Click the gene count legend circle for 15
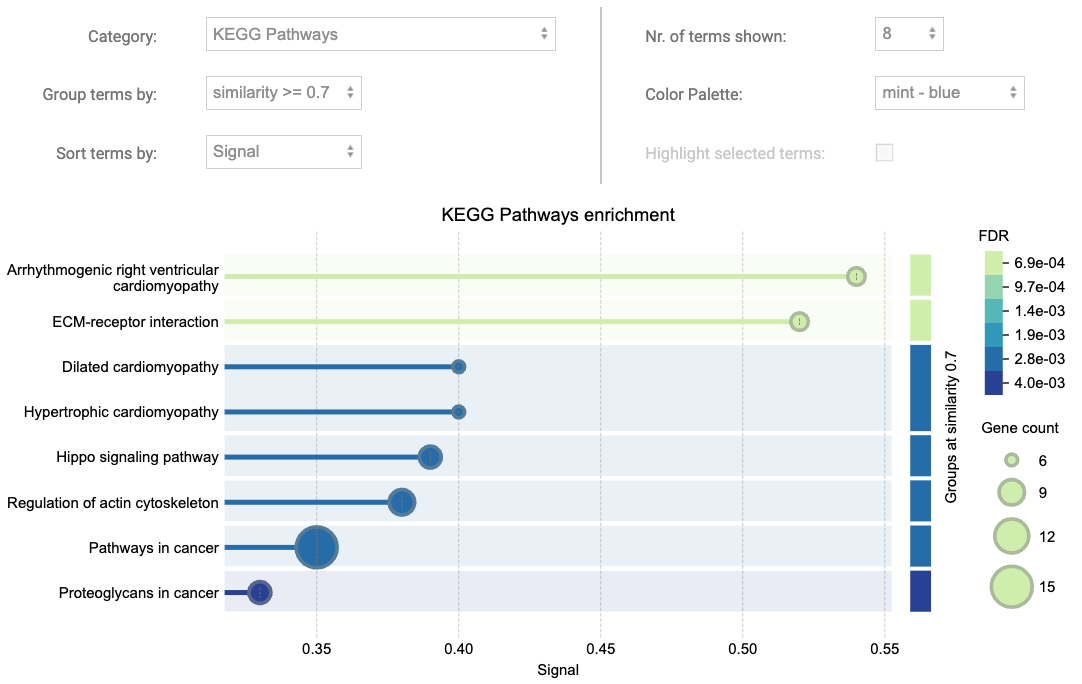The image size is (1082, 684). 1011,586
